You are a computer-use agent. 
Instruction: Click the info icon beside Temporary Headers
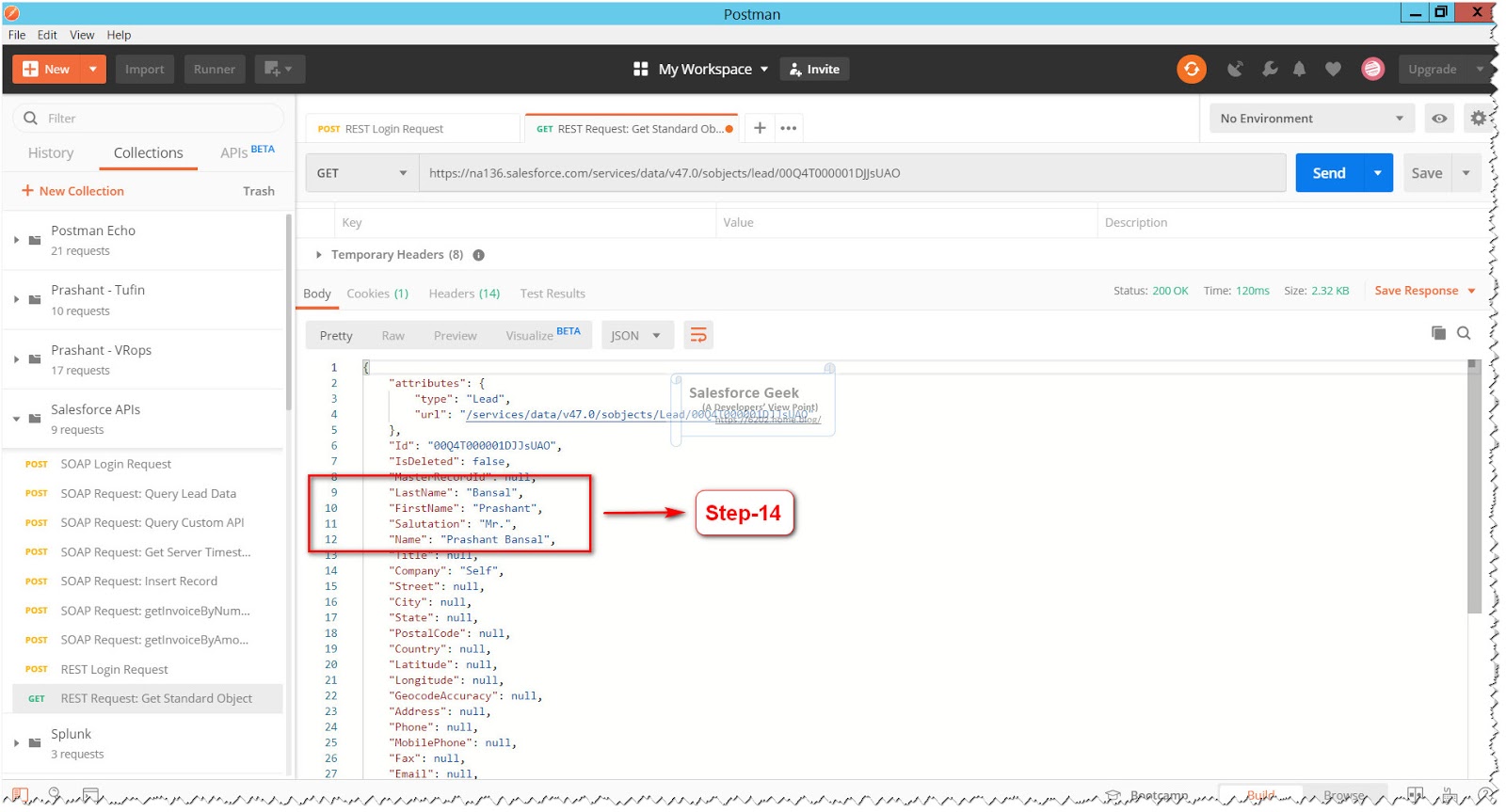pyautogui.click(x=478, y=255)
